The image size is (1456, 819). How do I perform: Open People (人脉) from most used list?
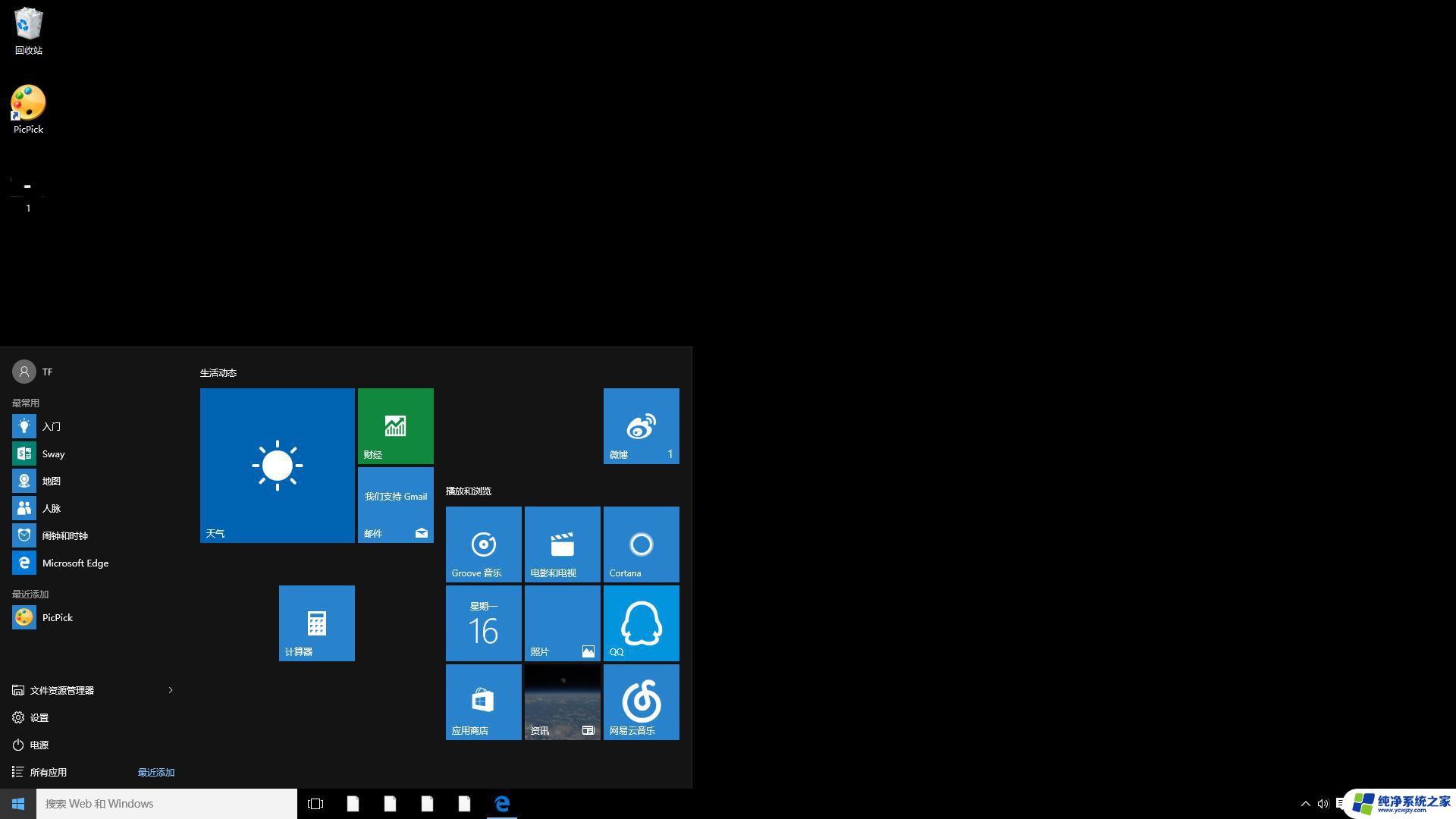[94, 508]
